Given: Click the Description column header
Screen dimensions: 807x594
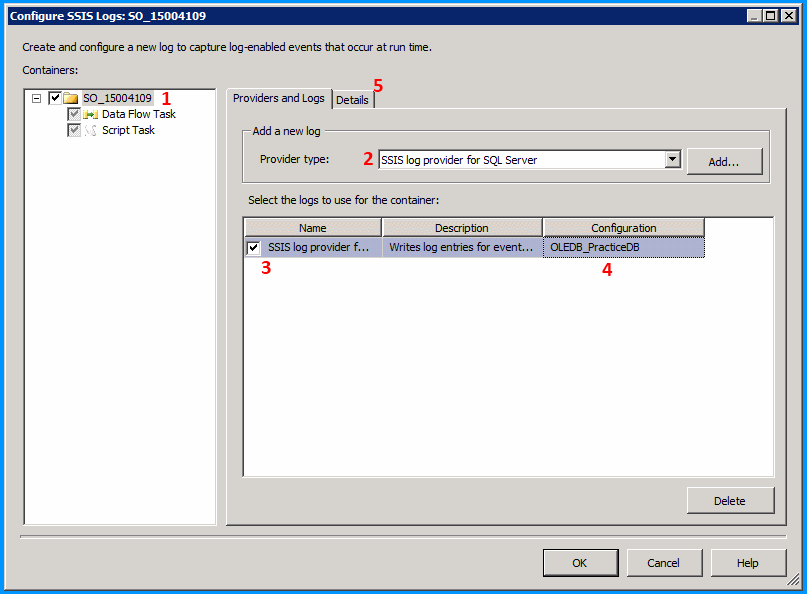Looking at the screenshot, I should click(x=462, y=228).
